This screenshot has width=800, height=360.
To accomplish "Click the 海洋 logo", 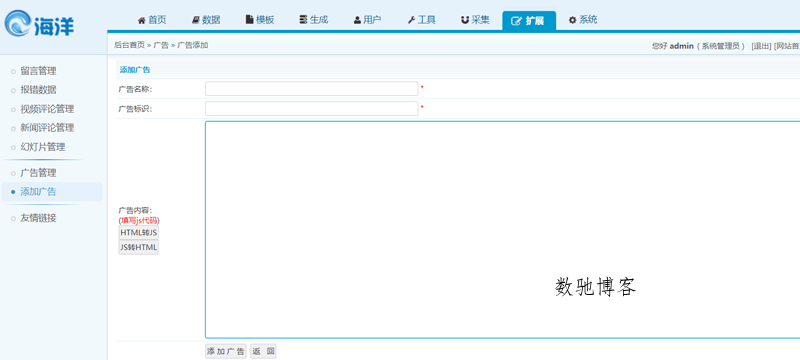I will 40,24.
